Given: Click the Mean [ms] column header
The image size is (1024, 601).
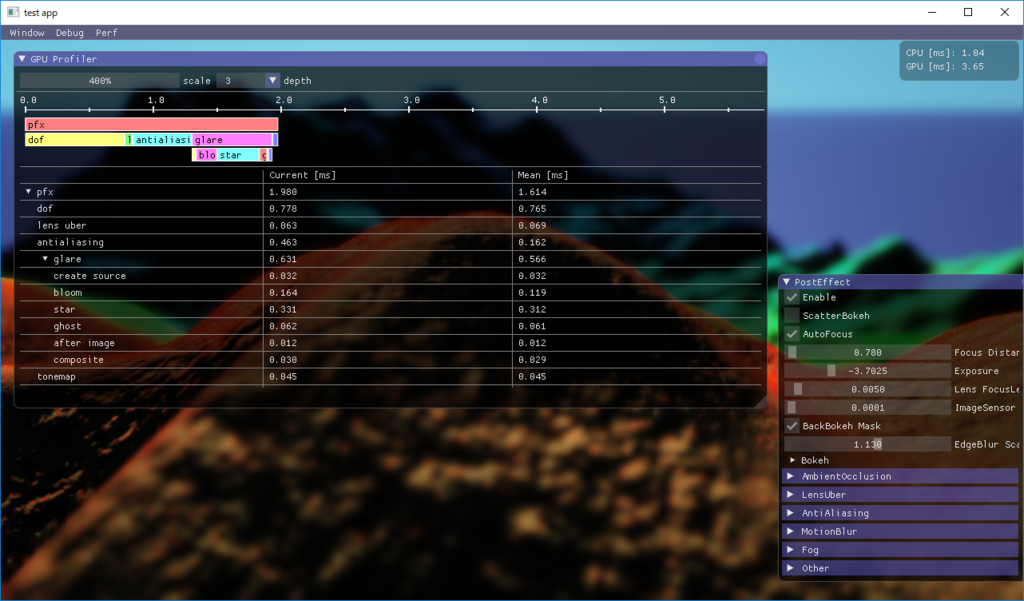Looking at the screenshot, I should 543,175.
